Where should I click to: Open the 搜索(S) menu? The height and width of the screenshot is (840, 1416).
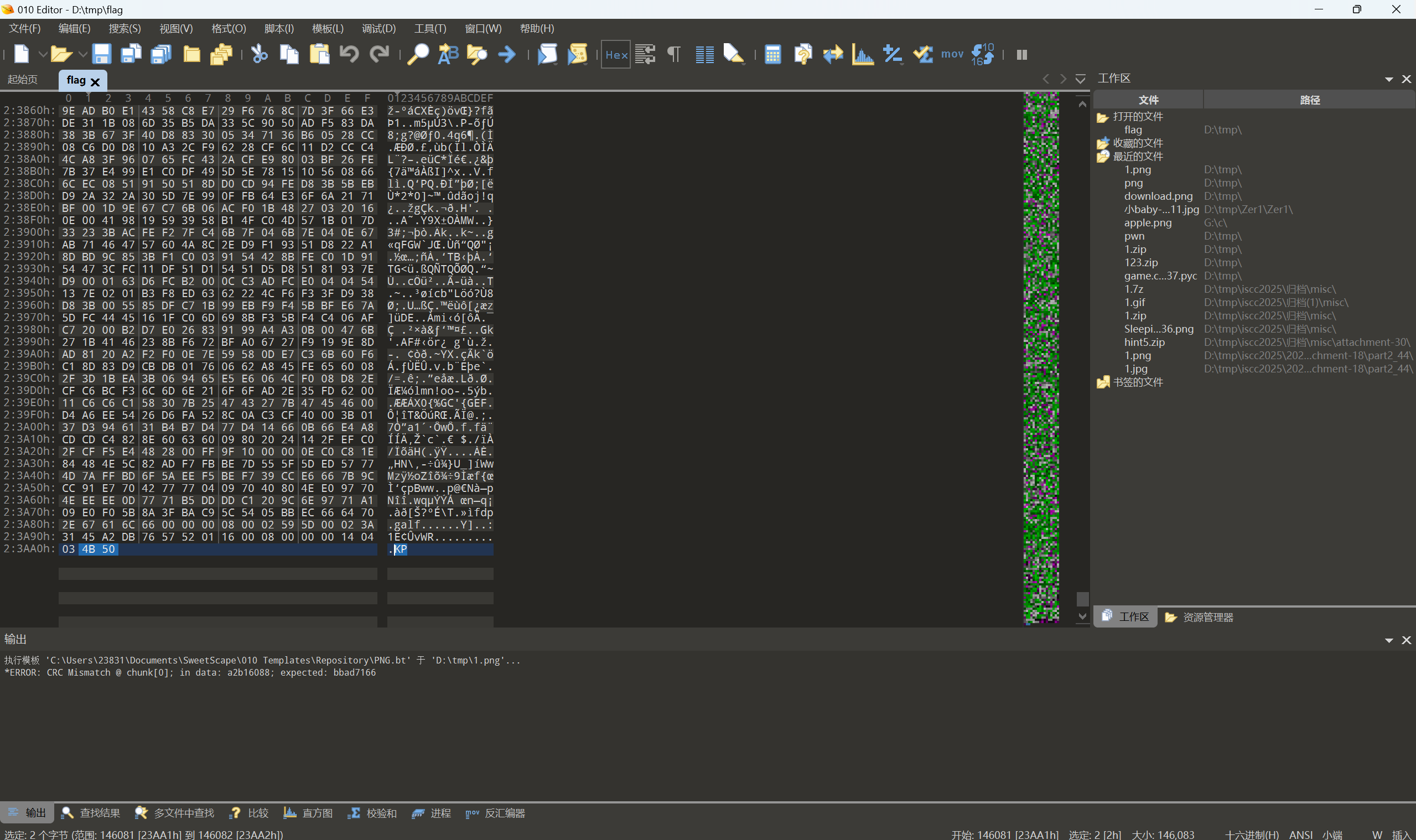coord(125,28)
